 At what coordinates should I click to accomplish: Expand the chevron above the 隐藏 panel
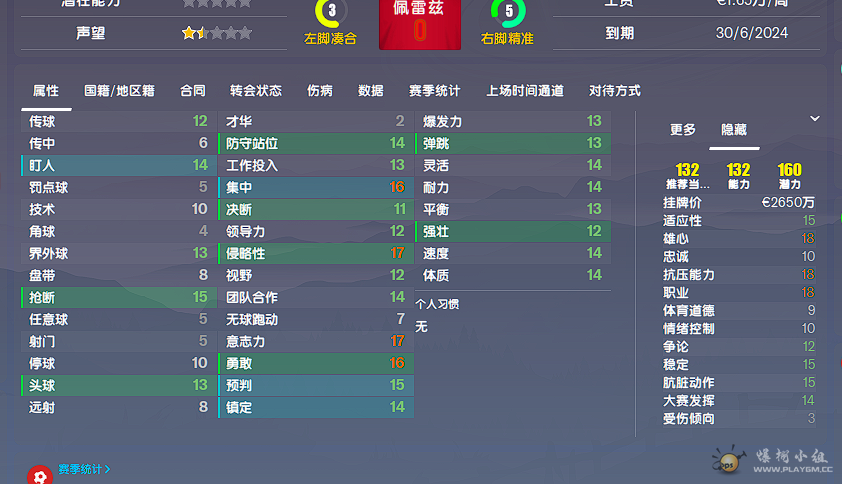(815, 119)
